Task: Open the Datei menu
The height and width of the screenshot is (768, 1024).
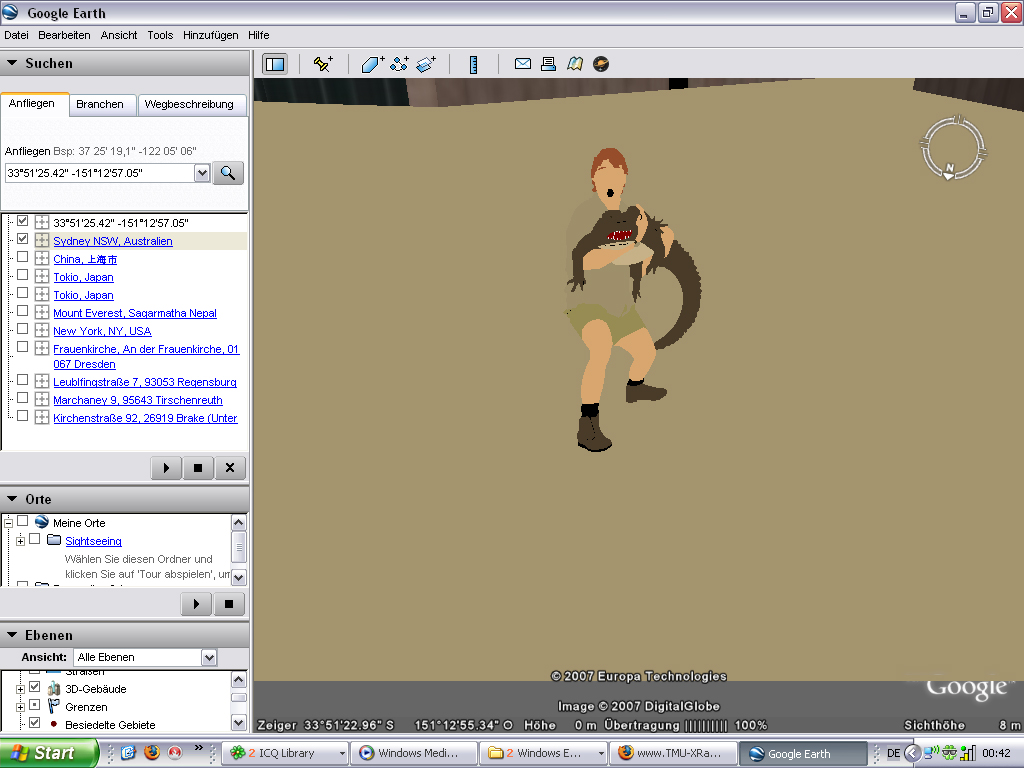Action: tap(16, 35)
